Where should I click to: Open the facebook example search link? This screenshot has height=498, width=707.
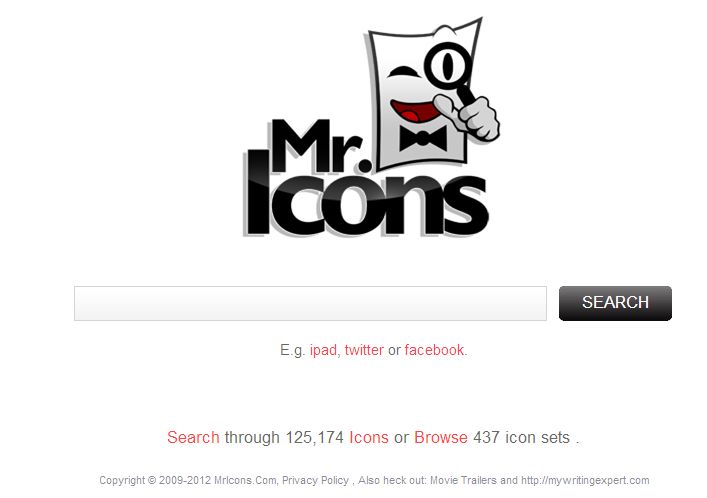pyautogui.click(x=434, y=350)
